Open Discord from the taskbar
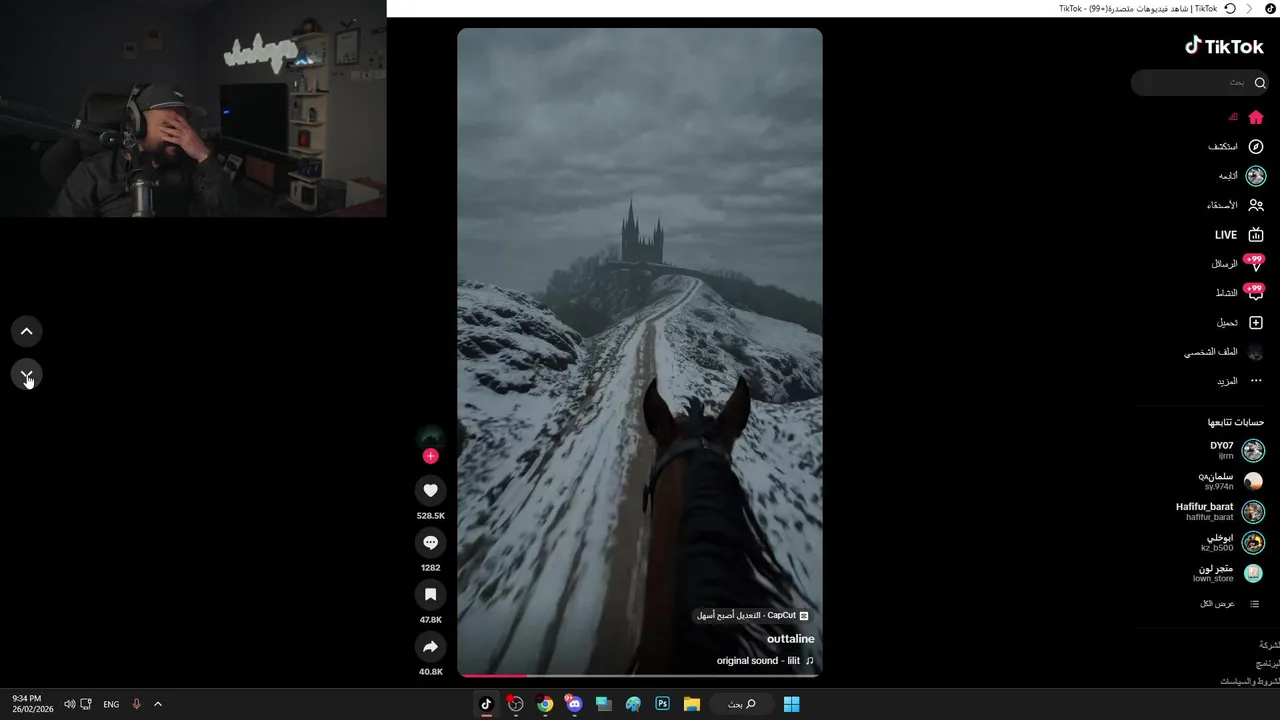The width and height of the screenshot is (1280, 720). [574, 704]
